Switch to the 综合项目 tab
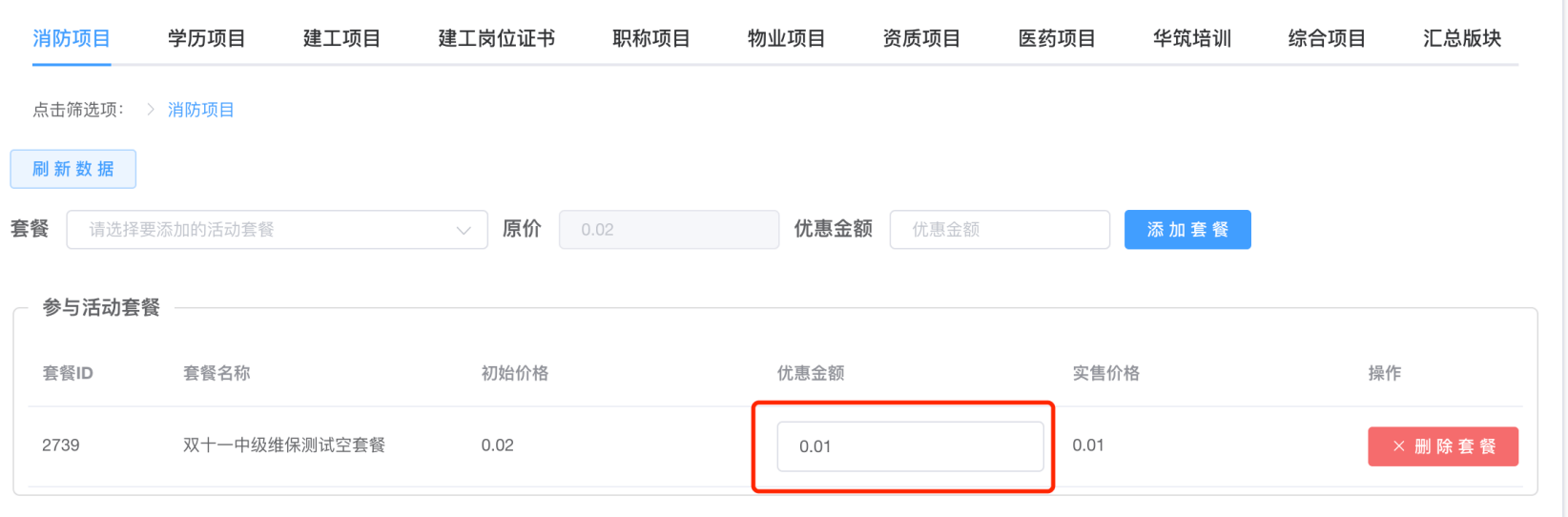The width and height of the screenshot is (1568, 517). coord(1327,39)
